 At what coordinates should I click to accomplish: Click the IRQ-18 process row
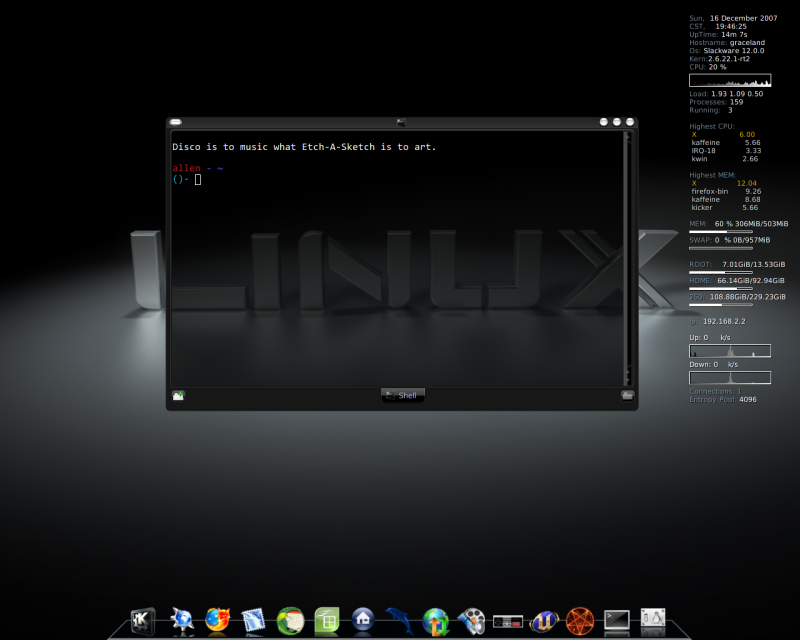click(726, 151)
